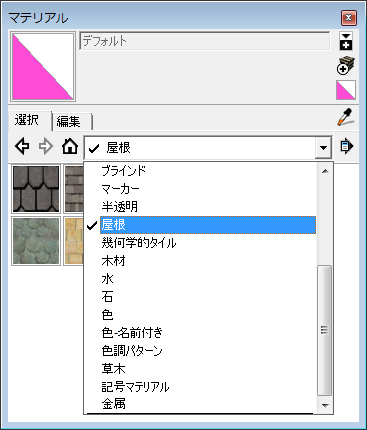Choose 色-名前付き from the list
Screen dimensions: 367x430
(x=208, y=333)
